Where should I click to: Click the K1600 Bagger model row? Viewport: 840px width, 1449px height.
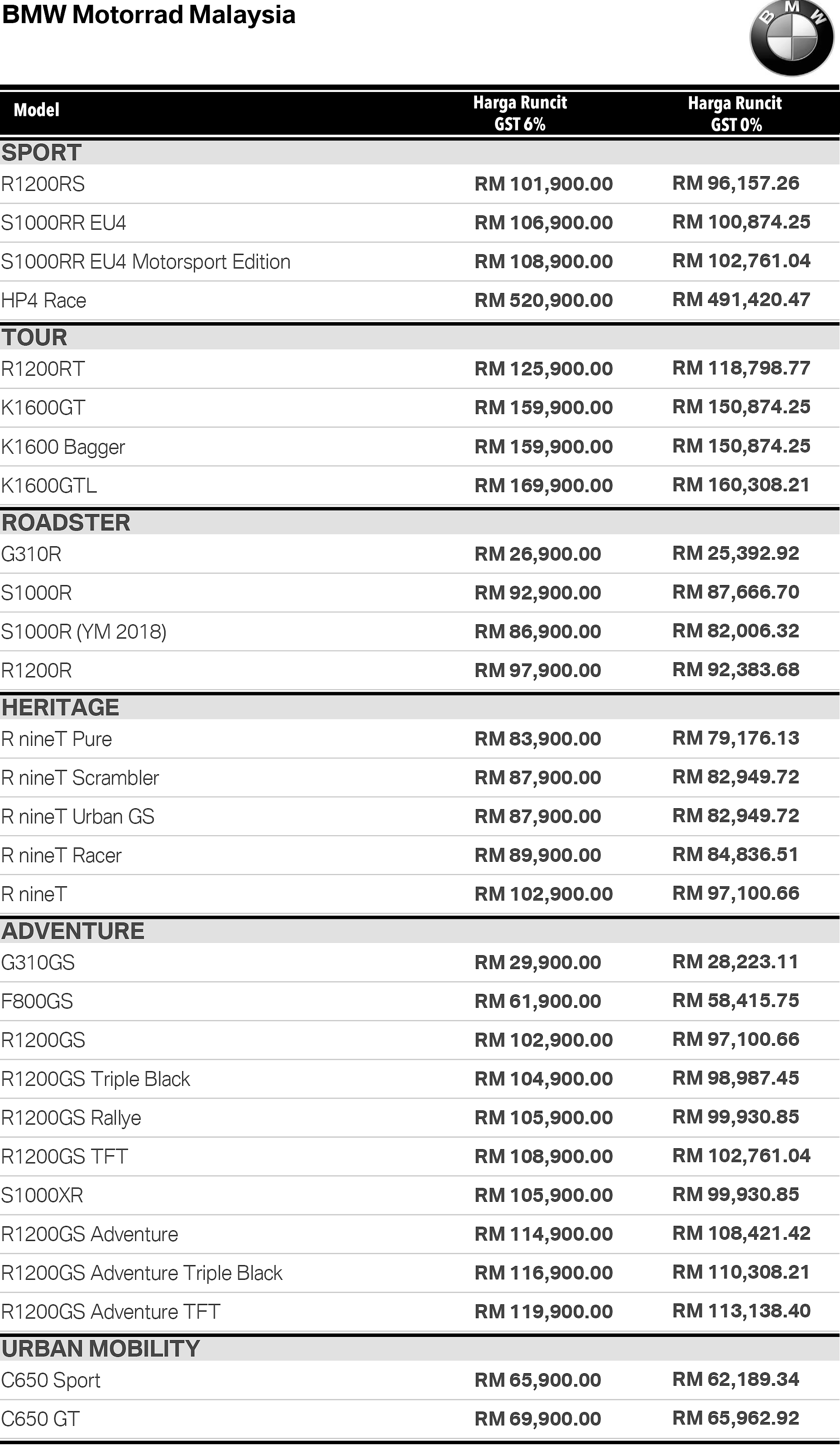pyautogui.click(x=63, y=447)
